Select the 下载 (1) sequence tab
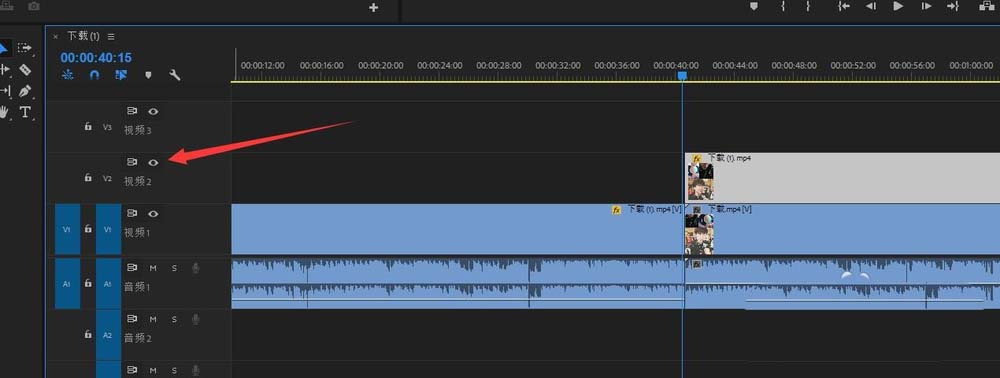The image size is (1000, 378). pos(84,36)
